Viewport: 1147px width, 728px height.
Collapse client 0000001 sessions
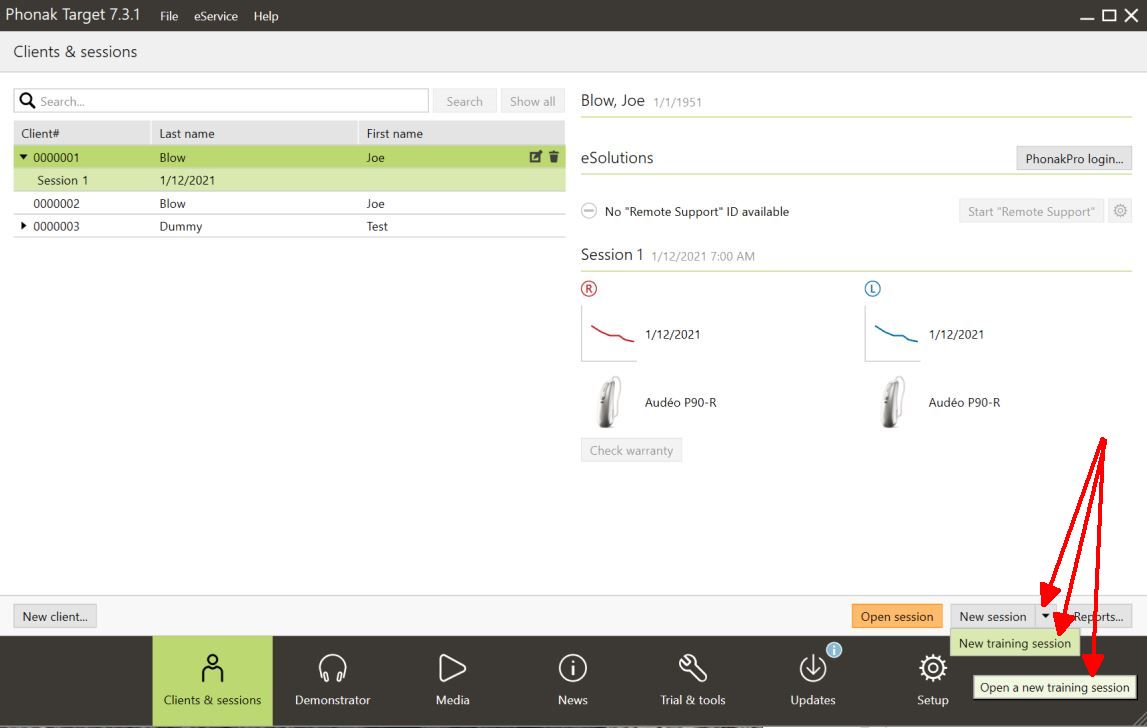(23, 157)
